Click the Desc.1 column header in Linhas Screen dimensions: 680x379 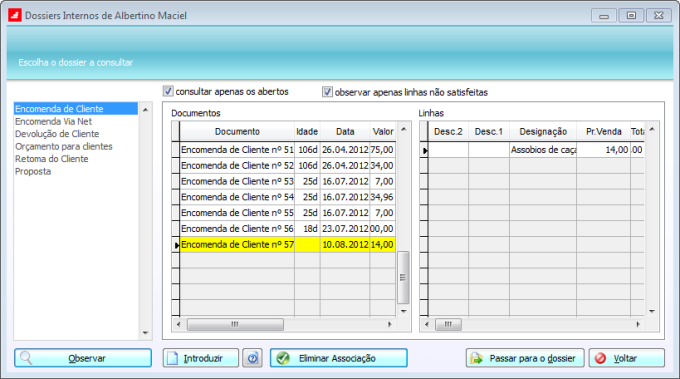(489, 131)
